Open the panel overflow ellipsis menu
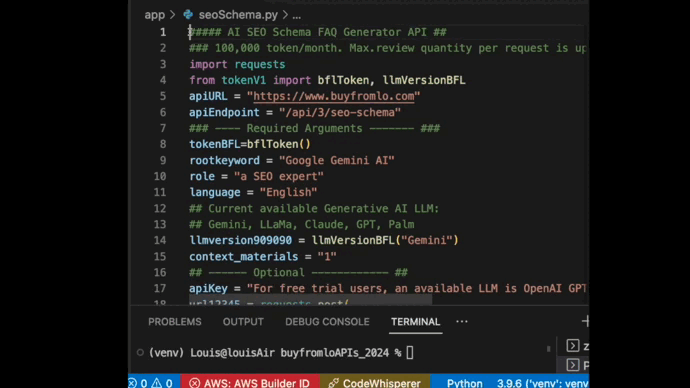The height and width of the screenshot is (388, 690). click(462, 322)
